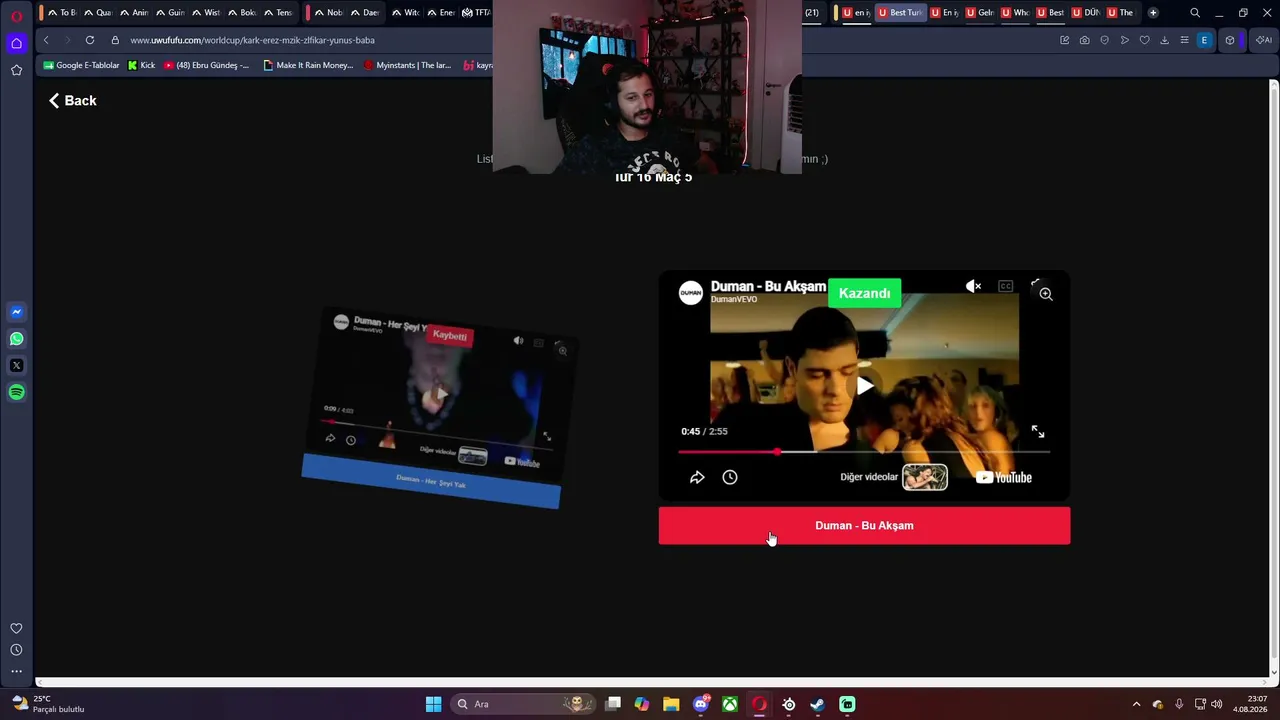Open the send arrow (My Flow) icon

click(1125, 40)
